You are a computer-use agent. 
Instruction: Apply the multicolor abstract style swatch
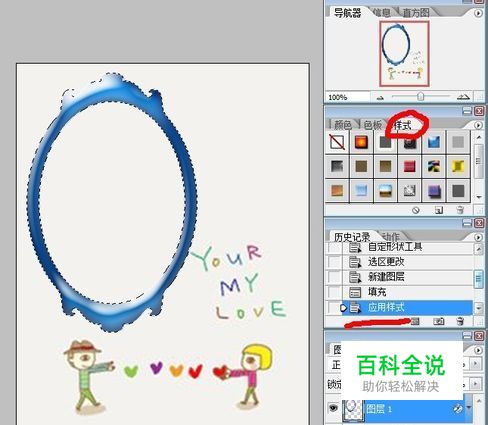[x=434, y=166]
